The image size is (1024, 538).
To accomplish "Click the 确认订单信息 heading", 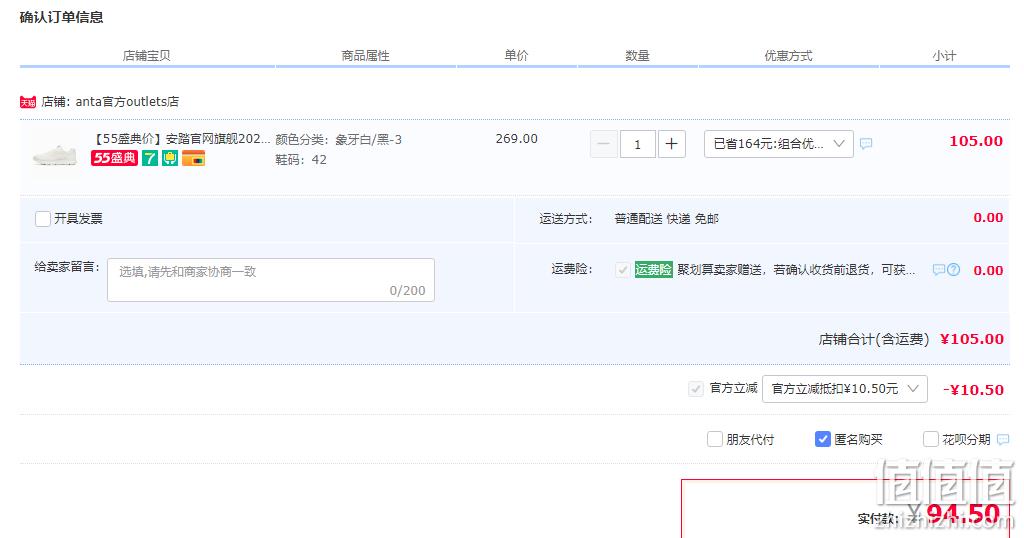I will (x=61, y=17).
